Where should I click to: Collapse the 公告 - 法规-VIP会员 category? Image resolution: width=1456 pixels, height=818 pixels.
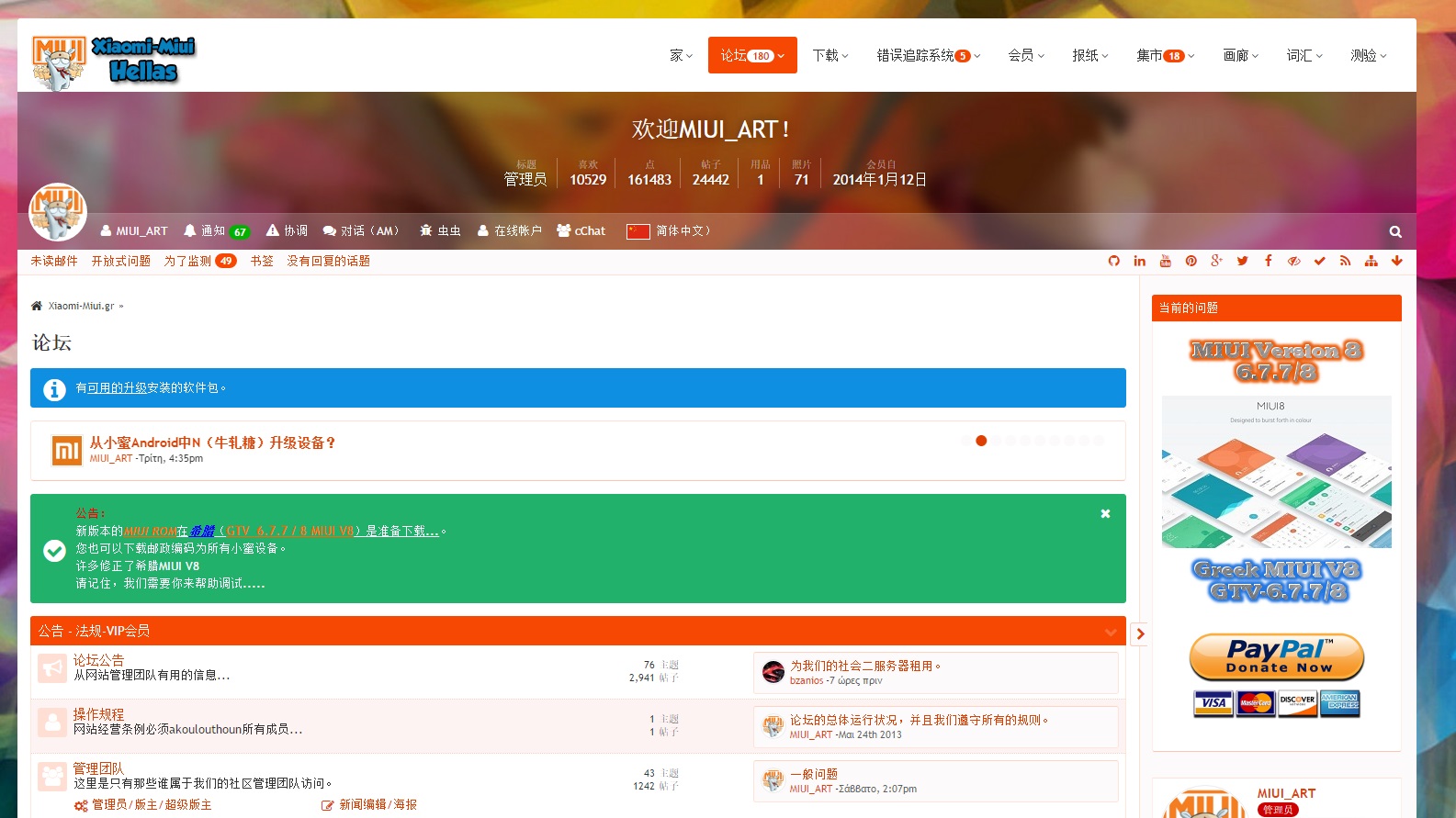click(1111, 632)
